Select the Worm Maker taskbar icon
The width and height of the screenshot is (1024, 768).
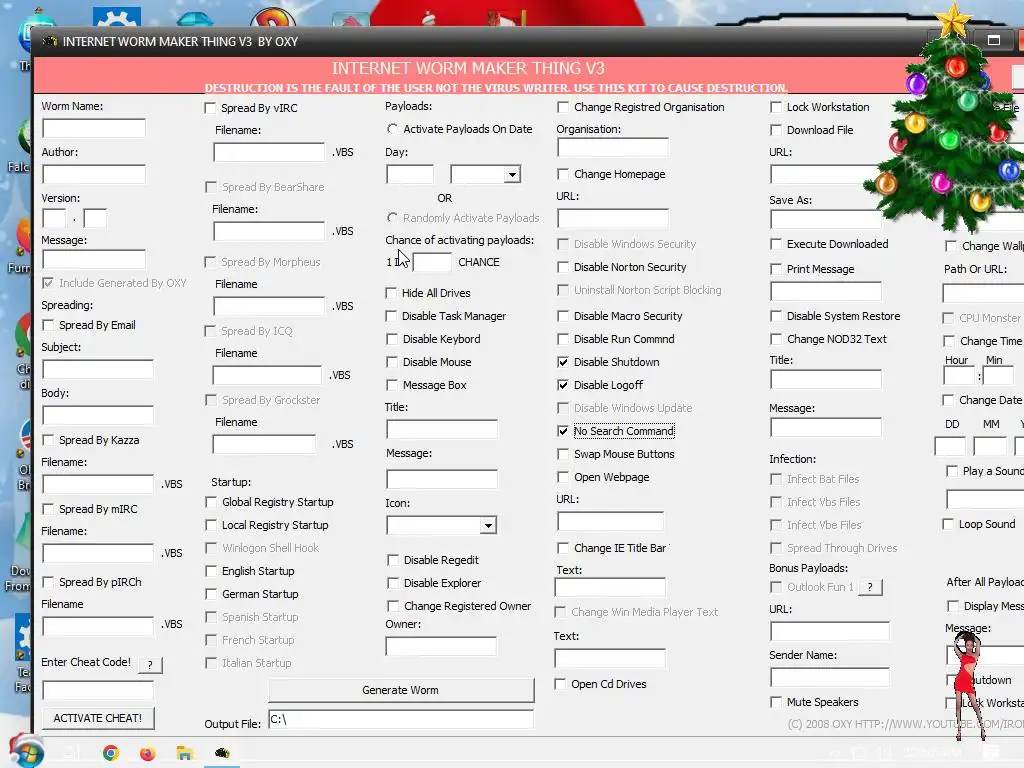tap(222, 753)
